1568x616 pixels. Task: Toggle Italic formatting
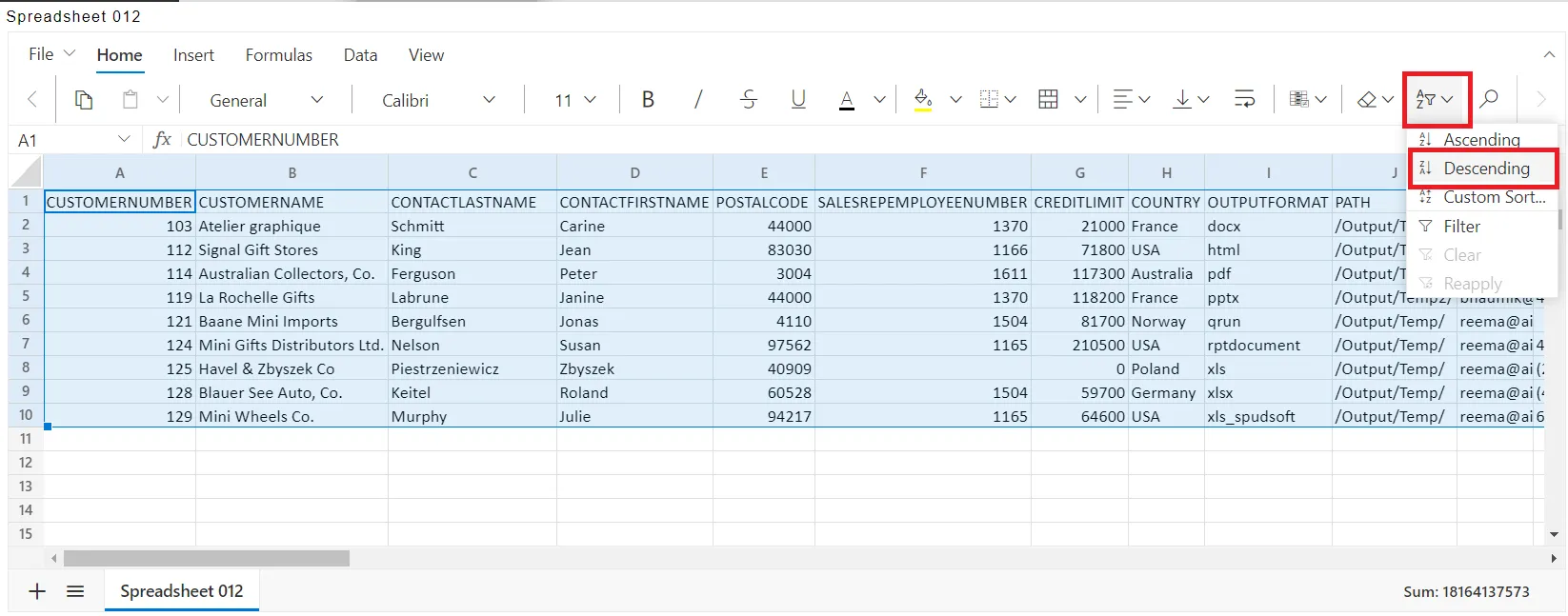point(698,99)
